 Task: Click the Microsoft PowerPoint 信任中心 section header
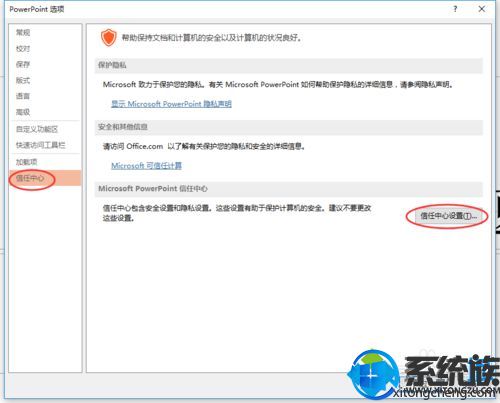coord(289,189)
